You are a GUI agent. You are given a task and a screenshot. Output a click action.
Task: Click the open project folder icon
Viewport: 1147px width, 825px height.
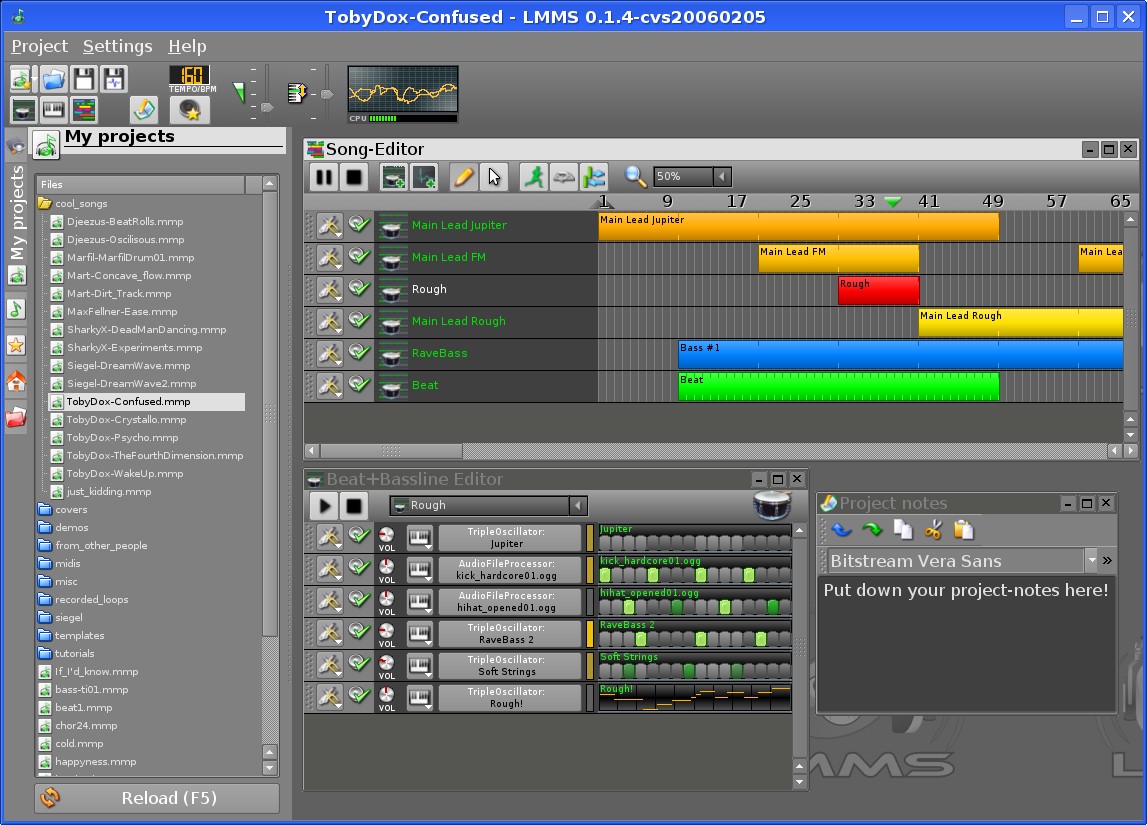53,79
